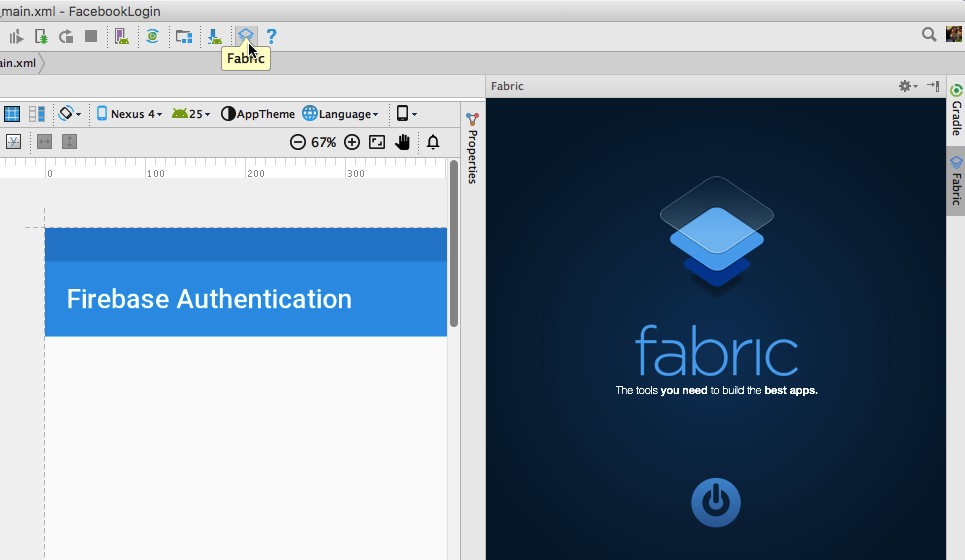Open the Properties side tab

[472, 149]
